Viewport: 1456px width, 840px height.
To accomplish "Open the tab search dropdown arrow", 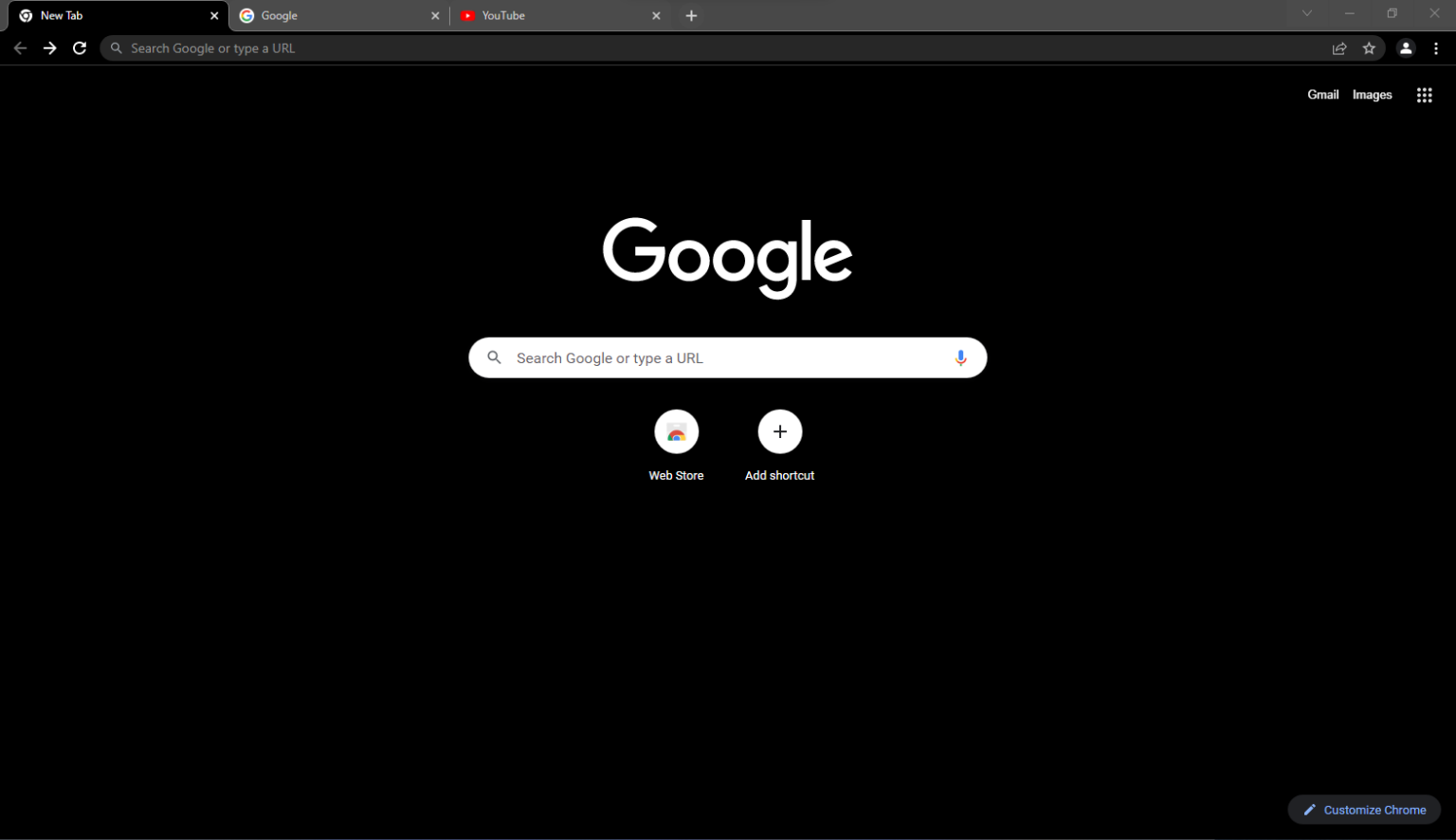I will pyautogui.click(x=1307, y=14).
